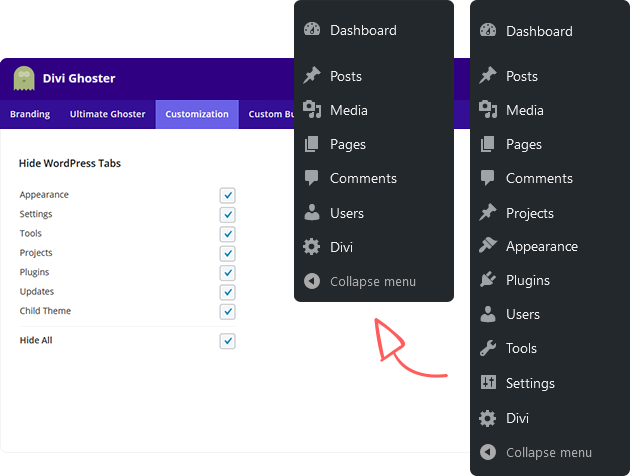630x476 pixels.
Task: Toggle the Child Theme checkbox
Action: (227, 311)
